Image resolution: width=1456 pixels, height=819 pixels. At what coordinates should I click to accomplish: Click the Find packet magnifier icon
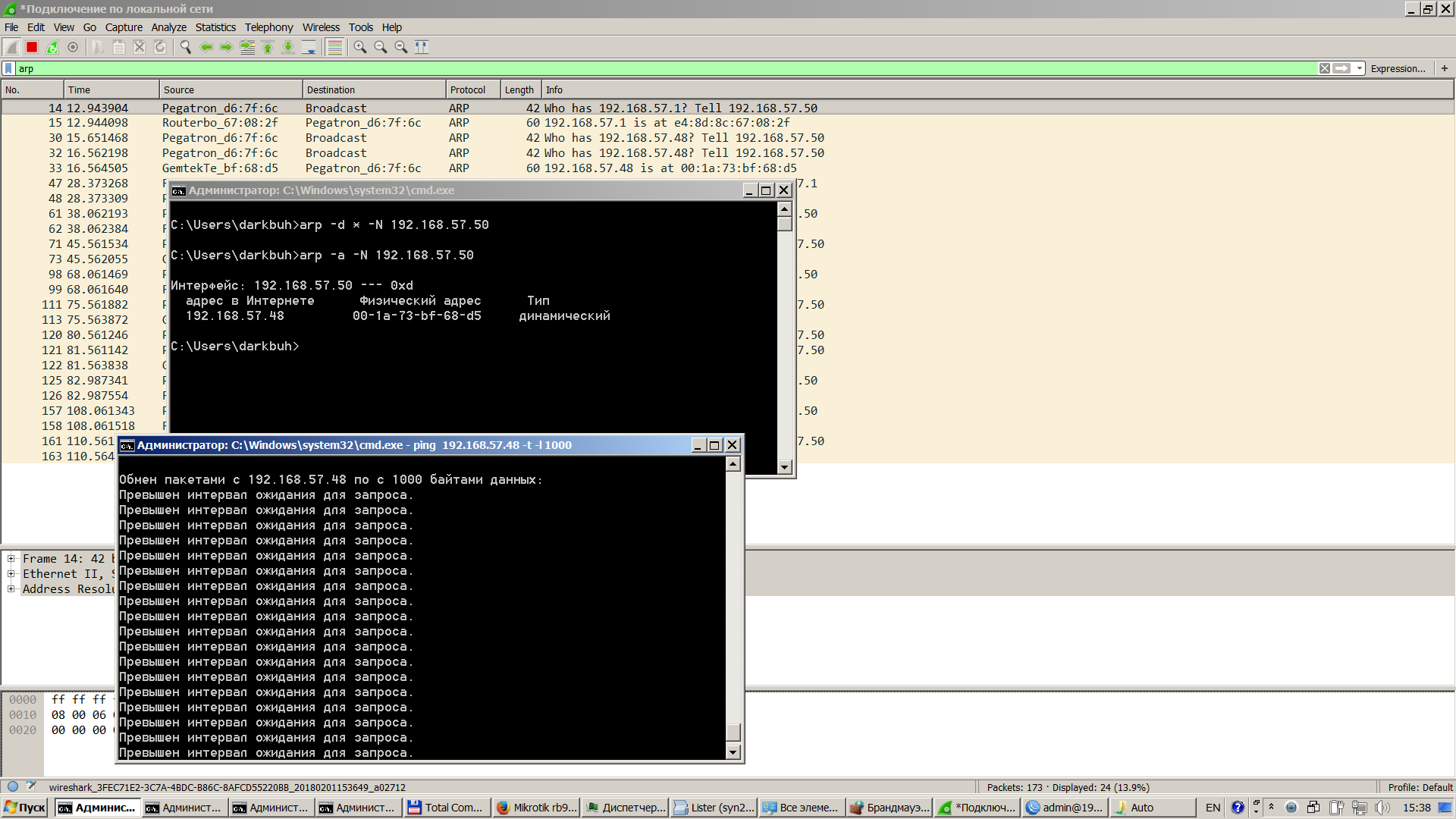point(185,47)
